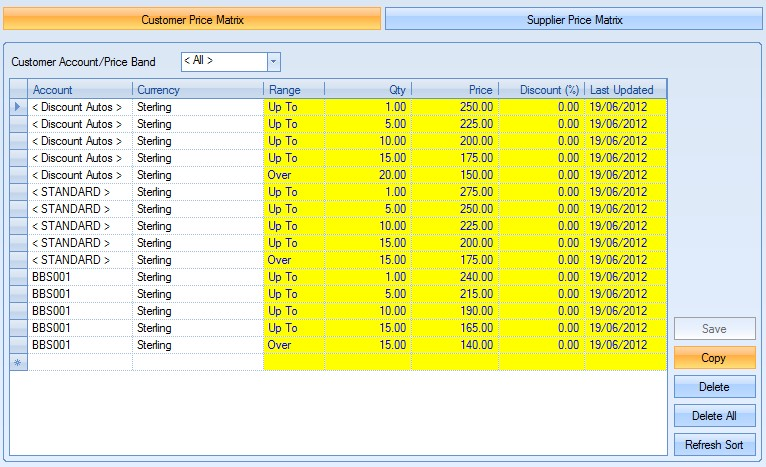Image resolution: width=766 pixels, height=467 pixels.
Task: Click the new row asterisk marker
Action: [18, 362]
